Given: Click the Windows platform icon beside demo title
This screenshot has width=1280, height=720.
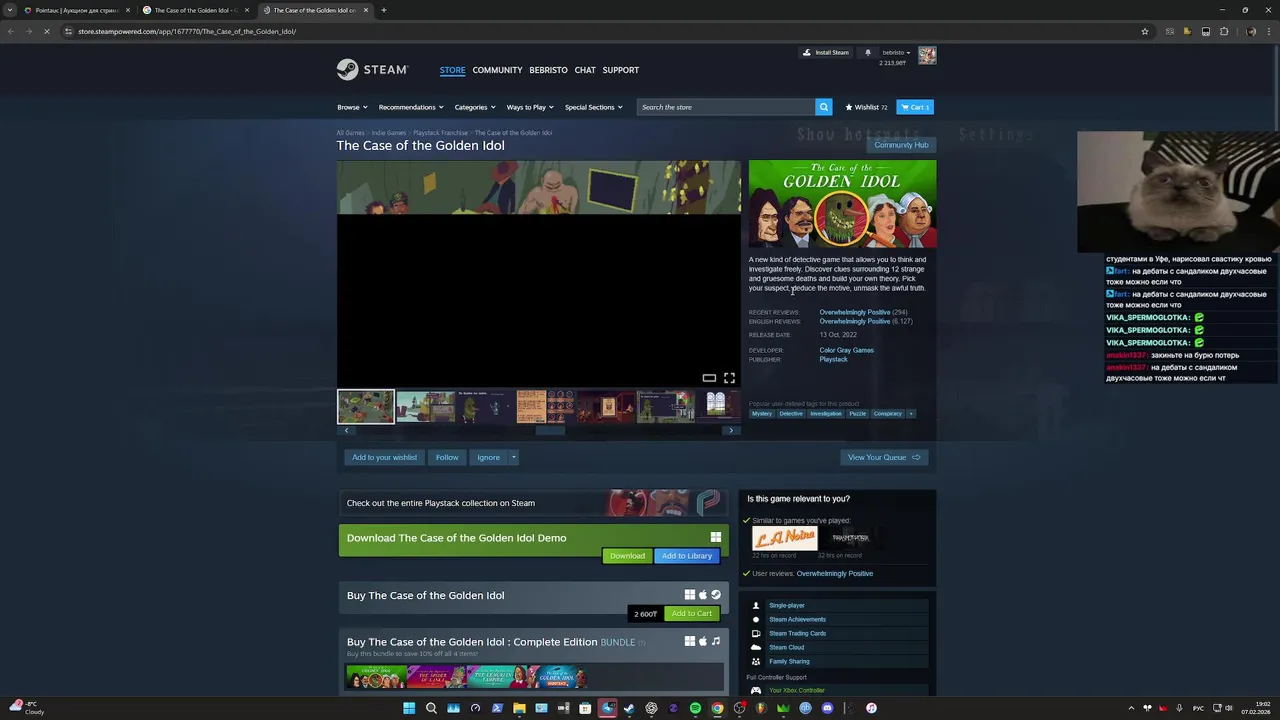Looking at the screenshot, I should pyautogui.click(x=716, y=538).
